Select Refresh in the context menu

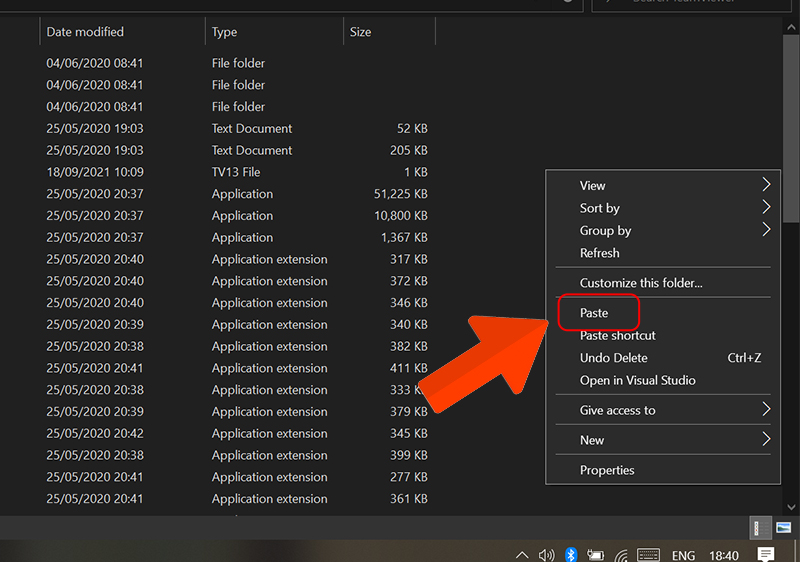pos(600,253)
